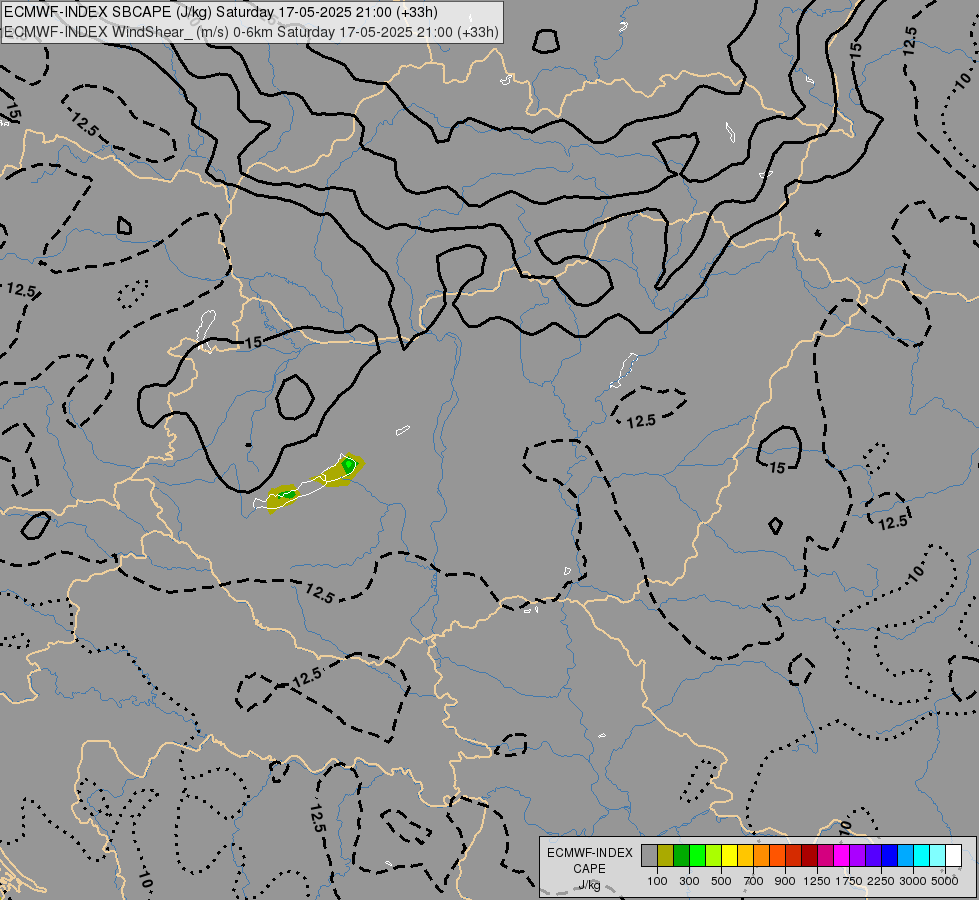Click the legend value 100
Image resolution: width=979 pixels, height=900 pixels.
coord(657,881)
